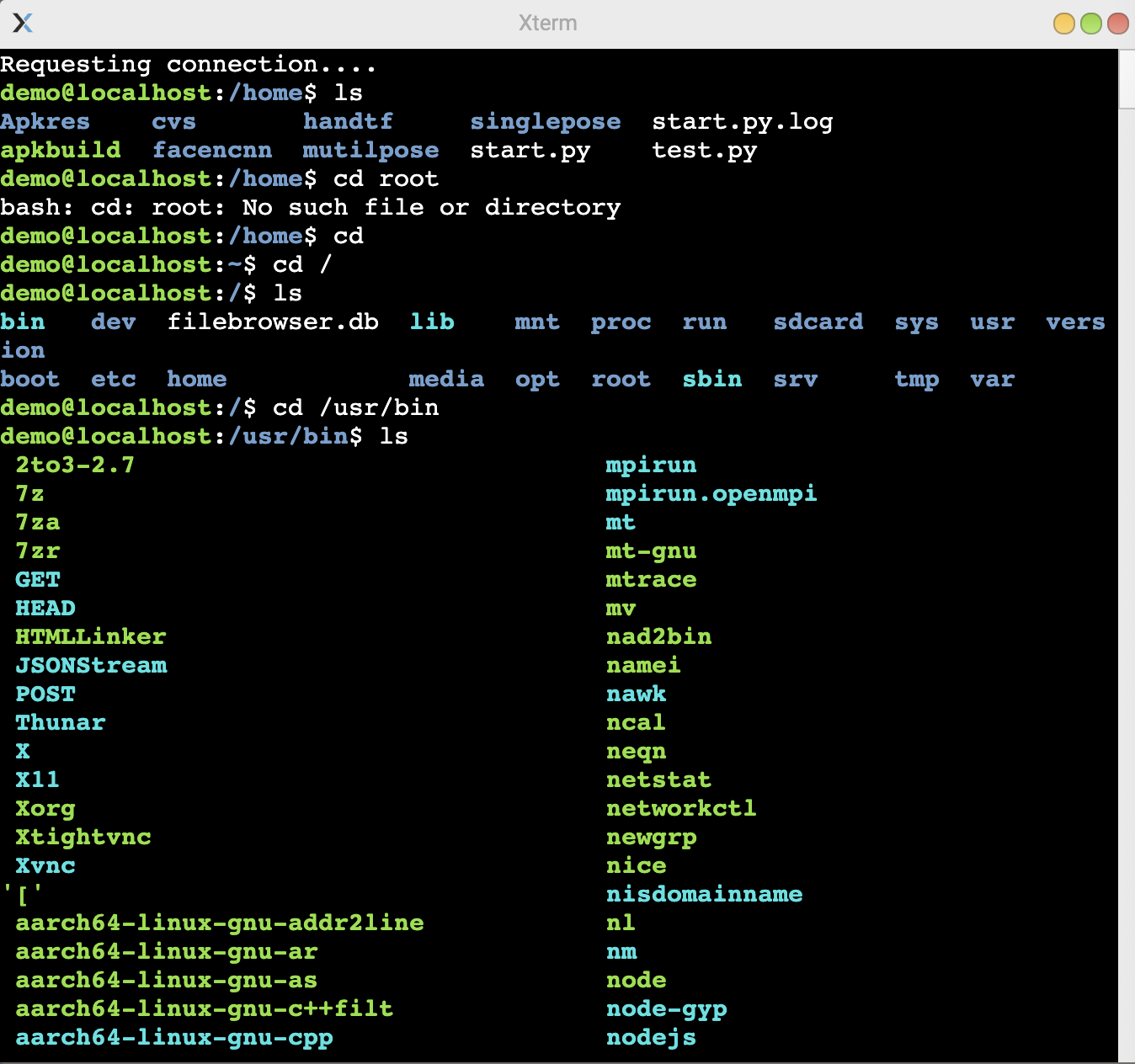Click the 7zr entry
The image size is (1135, 1064).
(x=38, y=551)
